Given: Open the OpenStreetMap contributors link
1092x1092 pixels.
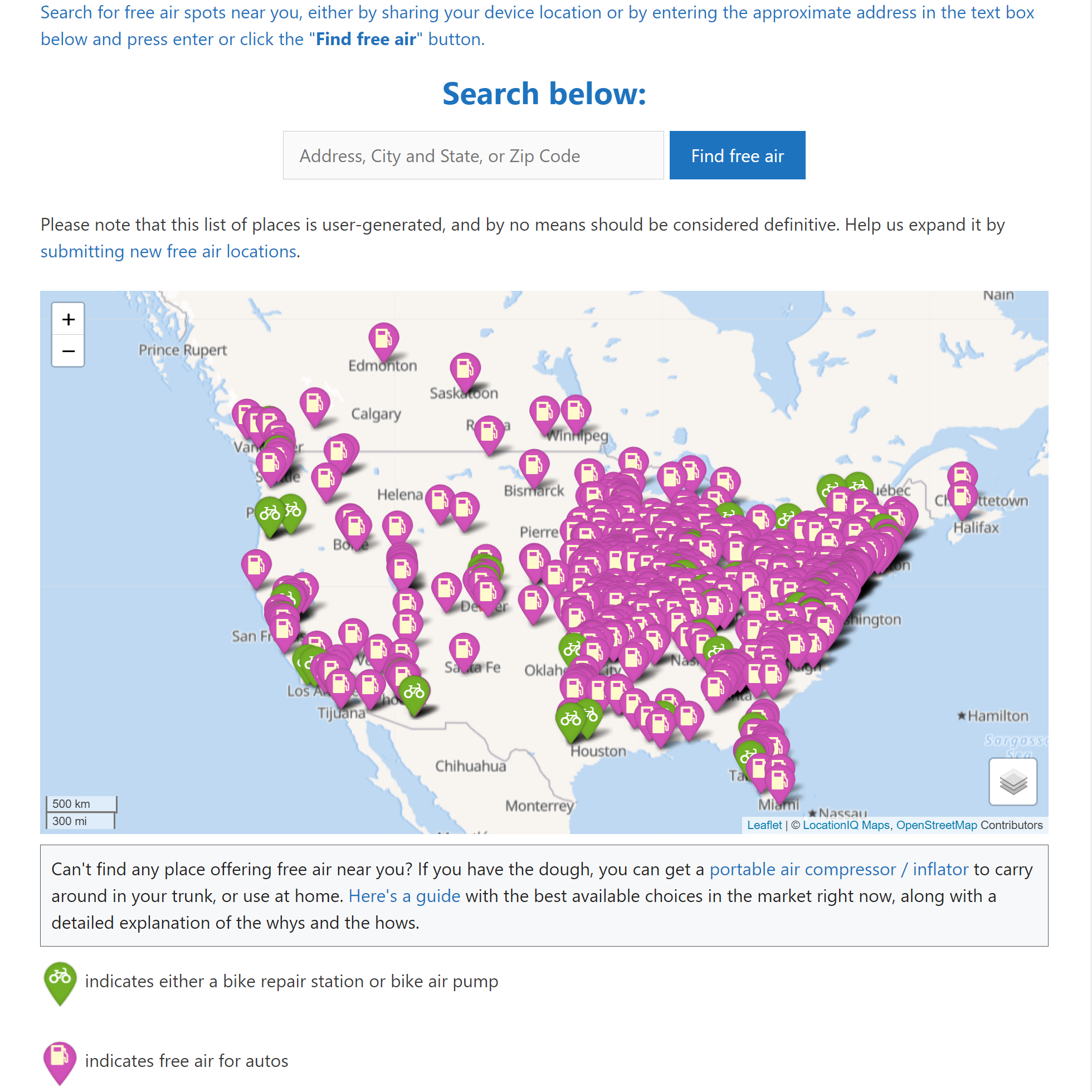Looking at the screenshot, I should pos(937,825).
